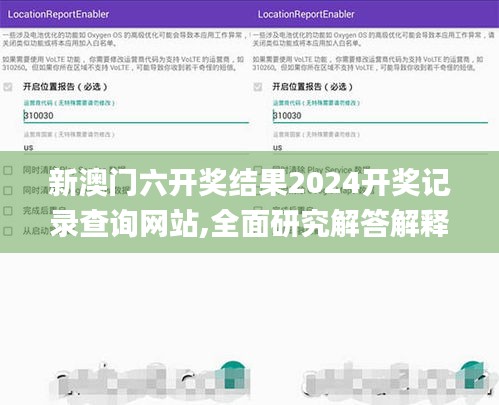Click the teal building logo at bottom left
This screenshot has height=405, width=499.
tap(231, 375)
